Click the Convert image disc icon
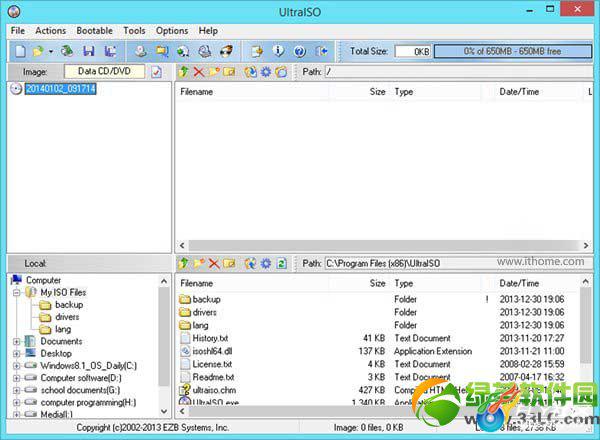This screenshot has height=440, width=600. pyautogui.click(x=183, y=51)
